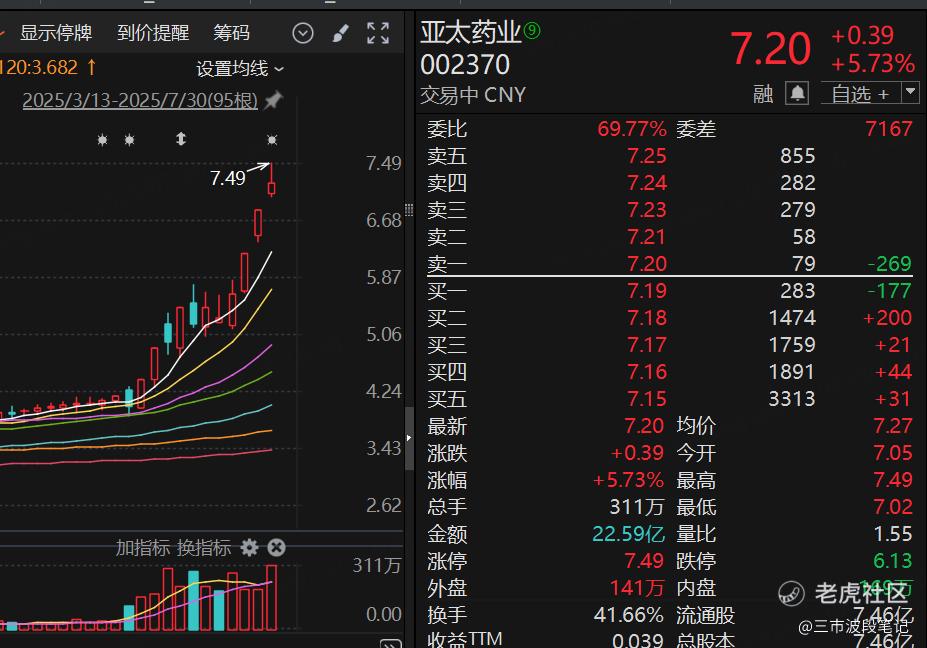Click the up-down arrow chart marker
The image size is (927, 648).
click(181, 139)
